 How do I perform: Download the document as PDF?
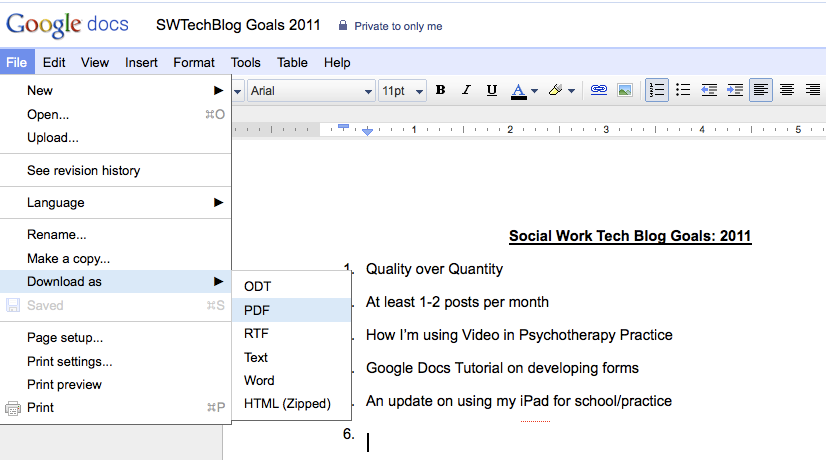(291, 310)
